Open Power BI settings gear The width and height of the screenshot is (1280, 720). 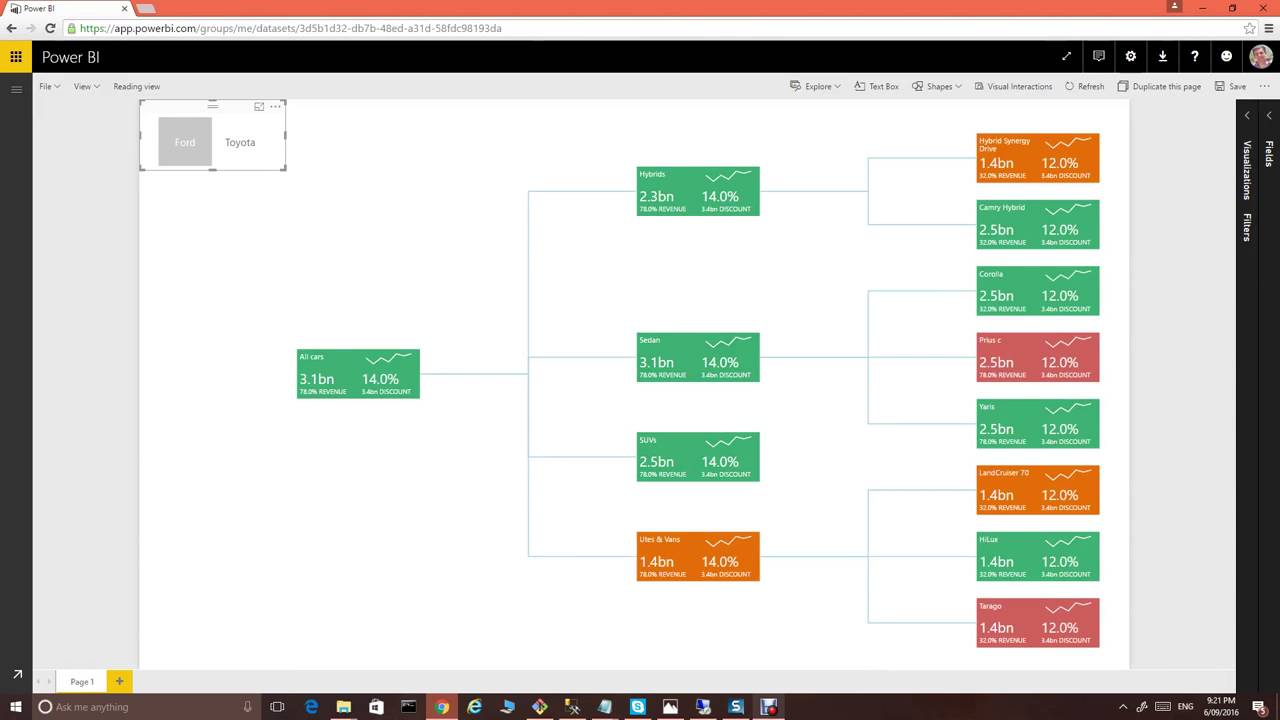click(x=1131, y=57)
